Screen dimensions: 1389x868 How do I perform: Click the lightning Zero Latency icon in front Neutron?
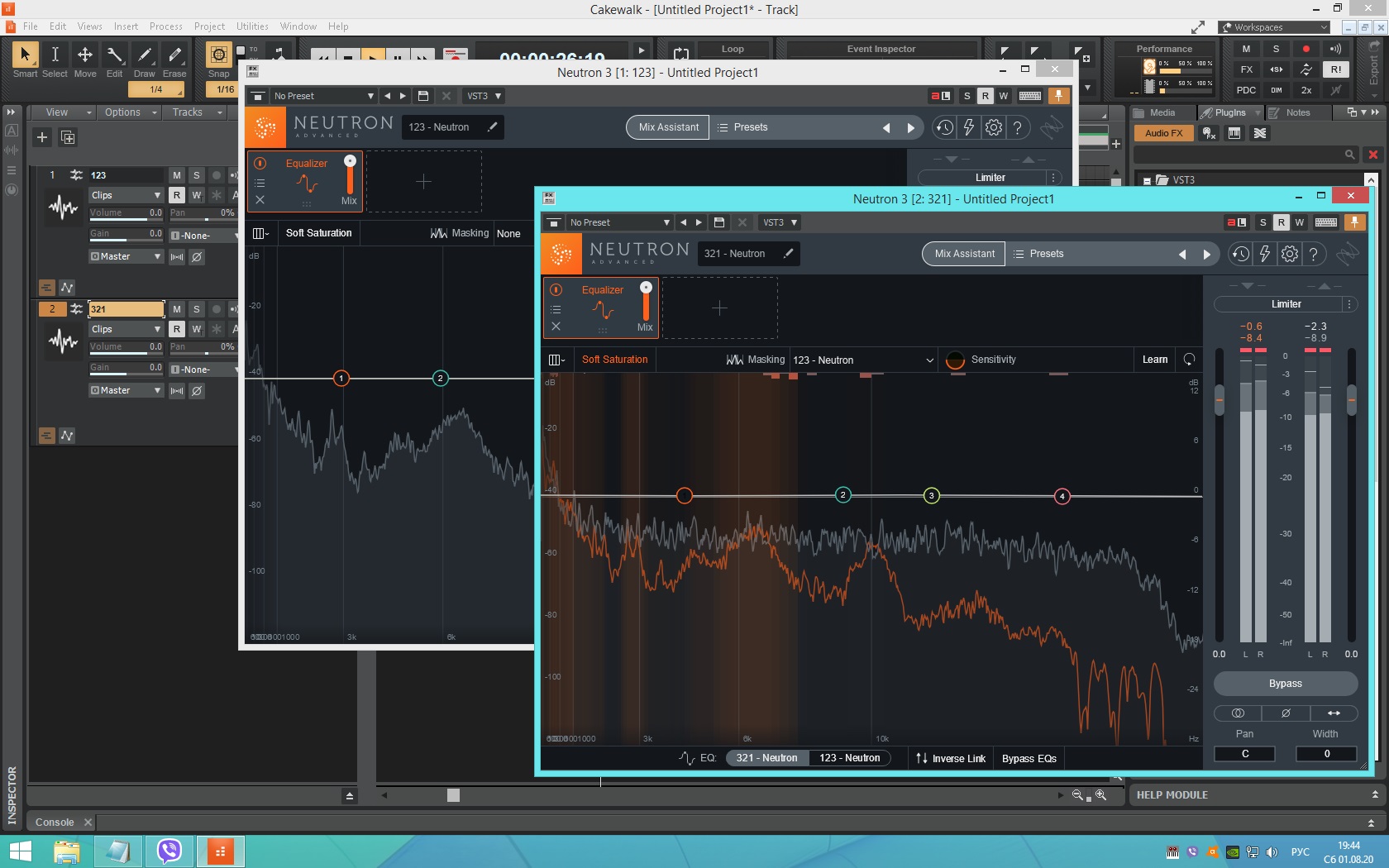[x=1264, y=254]
